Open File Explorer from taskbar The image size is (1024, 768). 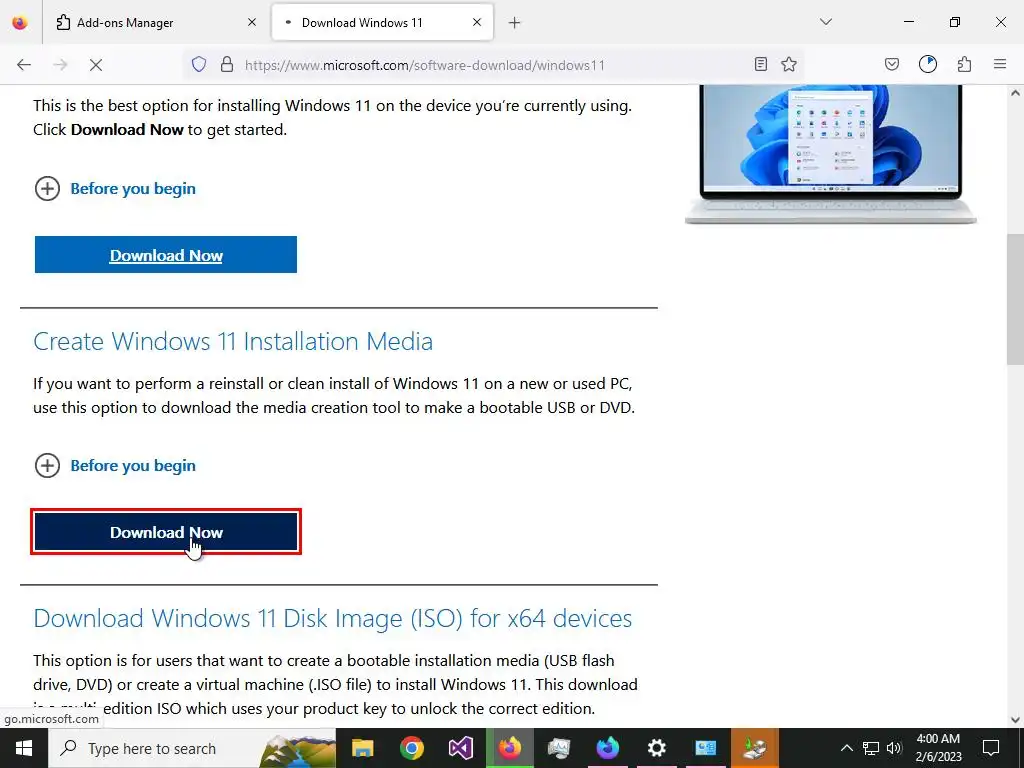[x=362, y=748]
